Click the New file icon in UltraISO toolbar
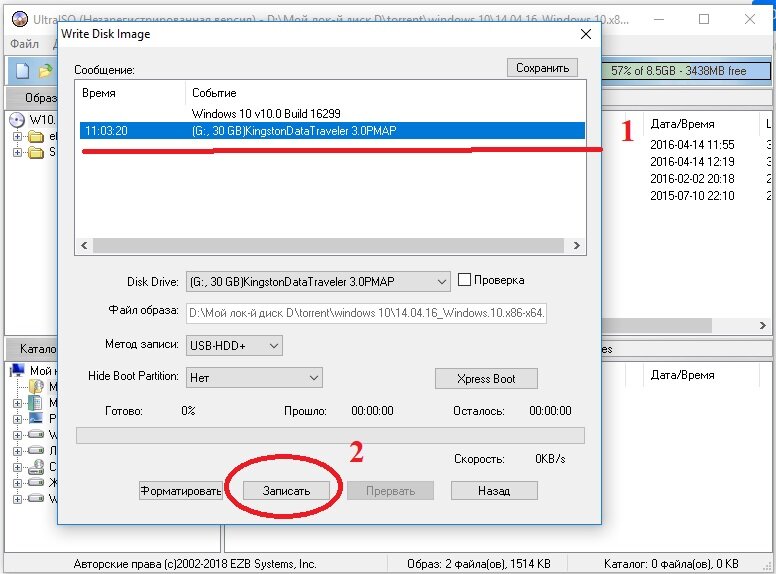776x574 pixels. (x=23, y=71)
